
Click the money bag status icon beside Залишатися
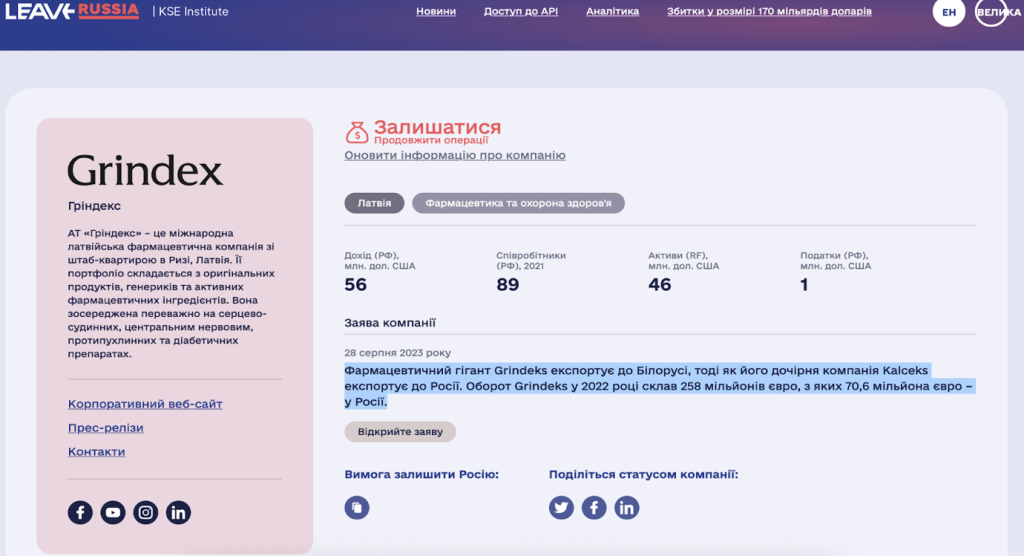[x=357, y=132]
